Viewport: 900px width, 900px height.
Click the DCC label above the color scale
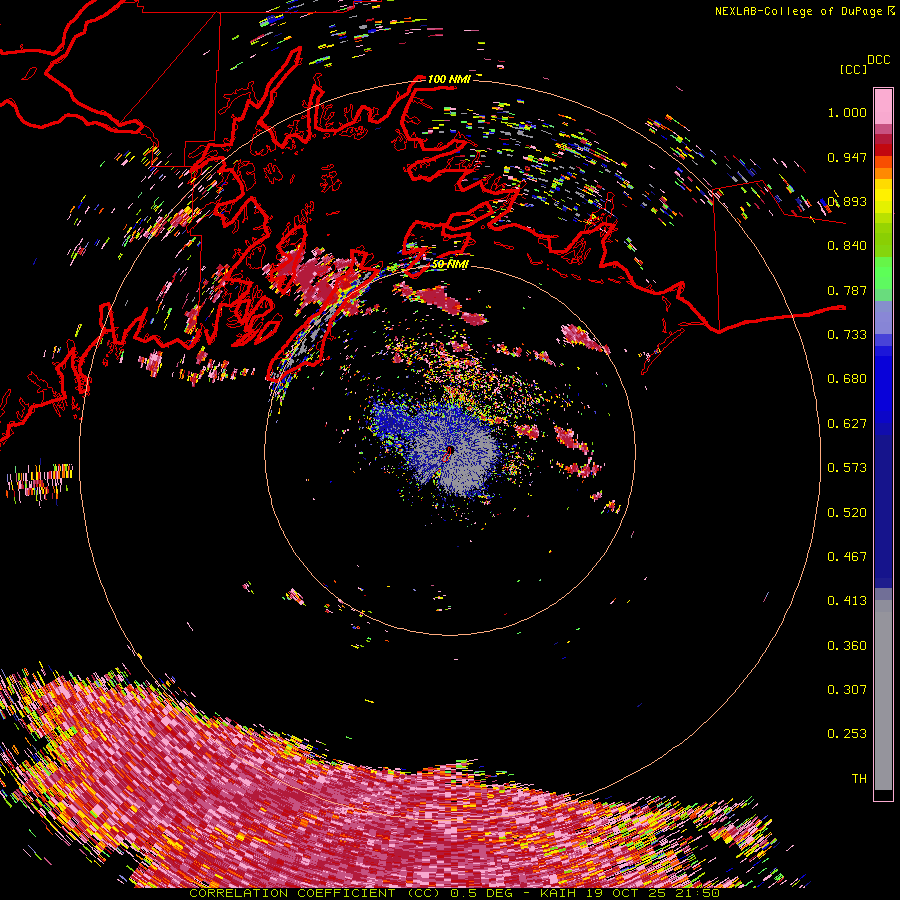pyautogui.click(x=878, y=60)
